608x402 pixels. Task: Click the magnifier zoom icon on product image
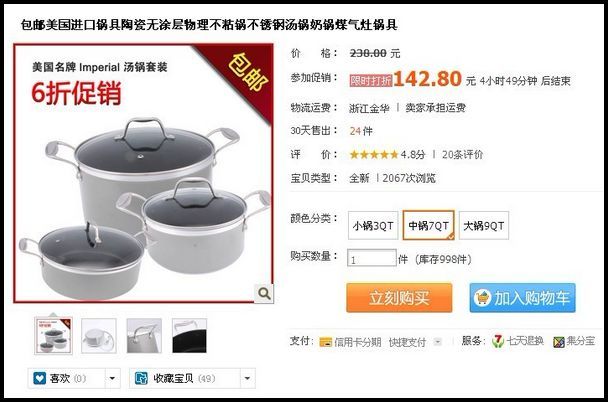tap(264, 293)
